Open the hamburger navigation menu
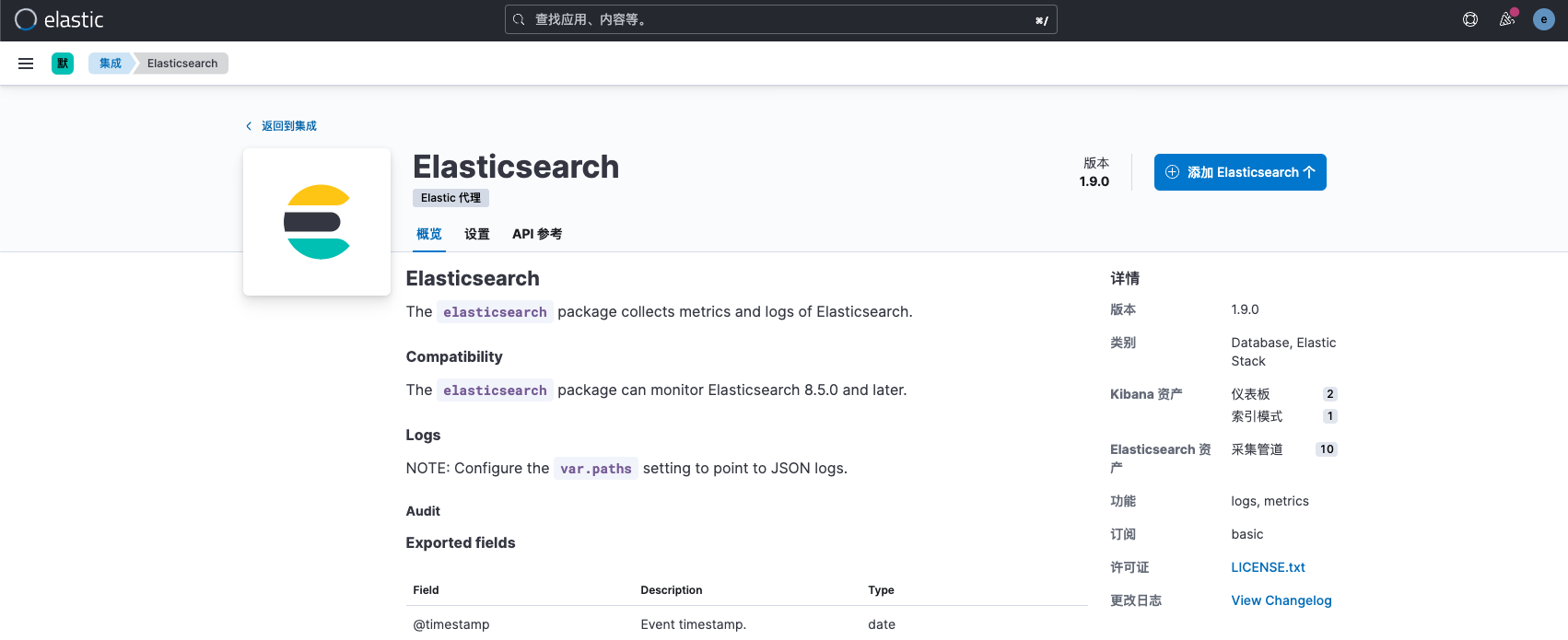Viewport: 1568px width, 640px height. click(x=26, y=64)
